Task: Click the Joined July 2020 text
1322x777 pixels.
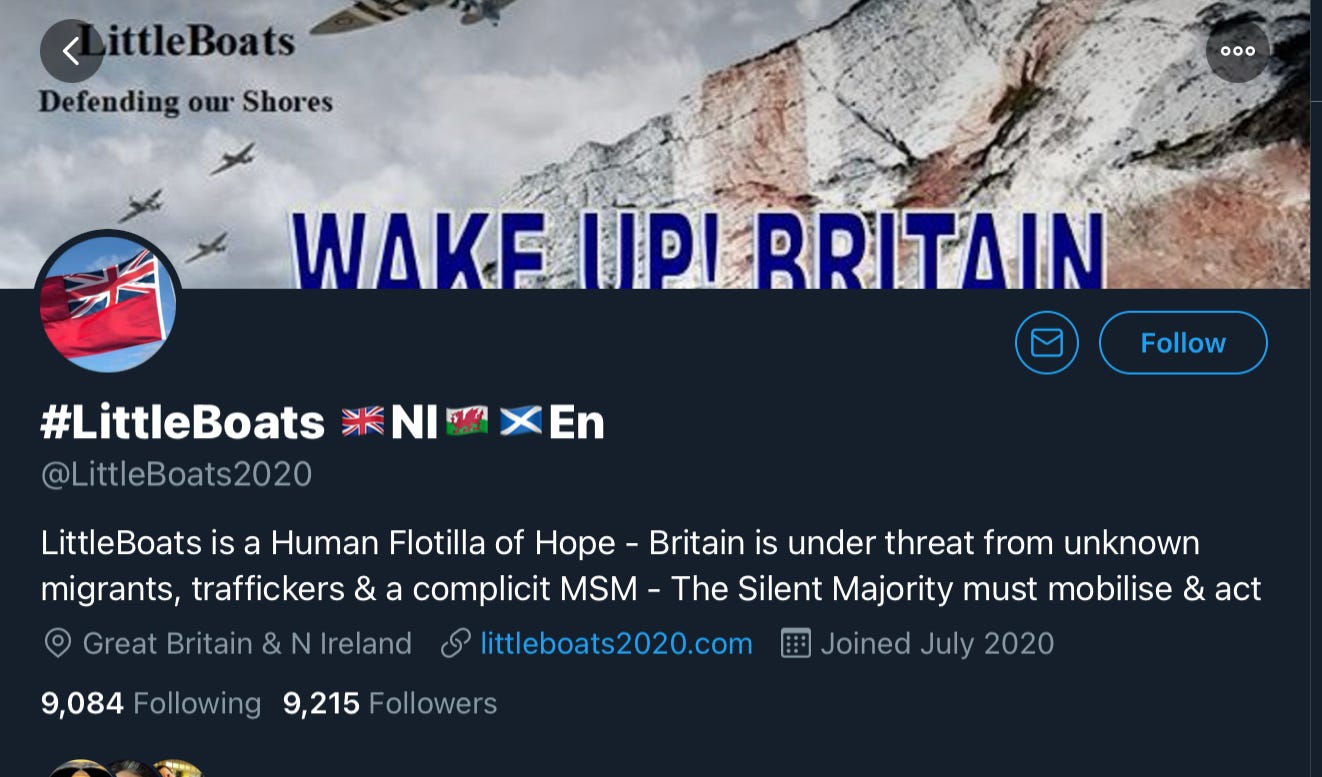Action: 937,643
